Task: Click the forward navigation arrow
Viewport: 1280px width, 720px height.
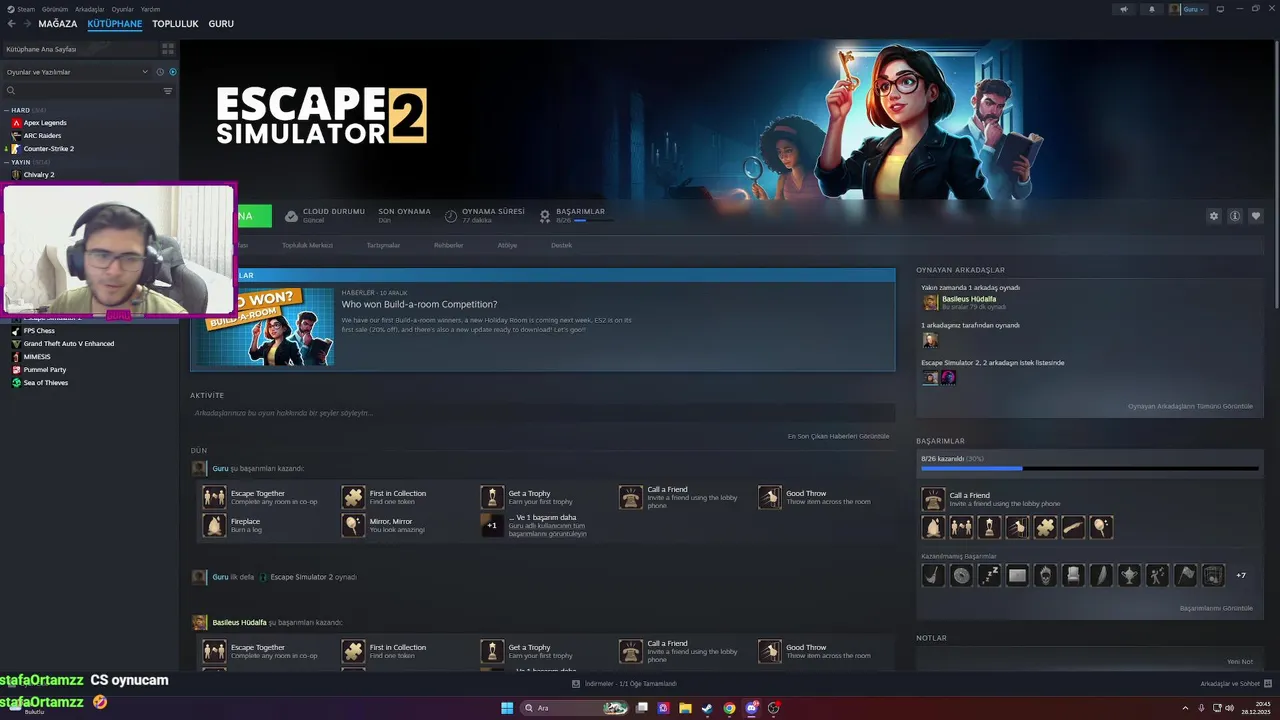Action: pos(26,24)
